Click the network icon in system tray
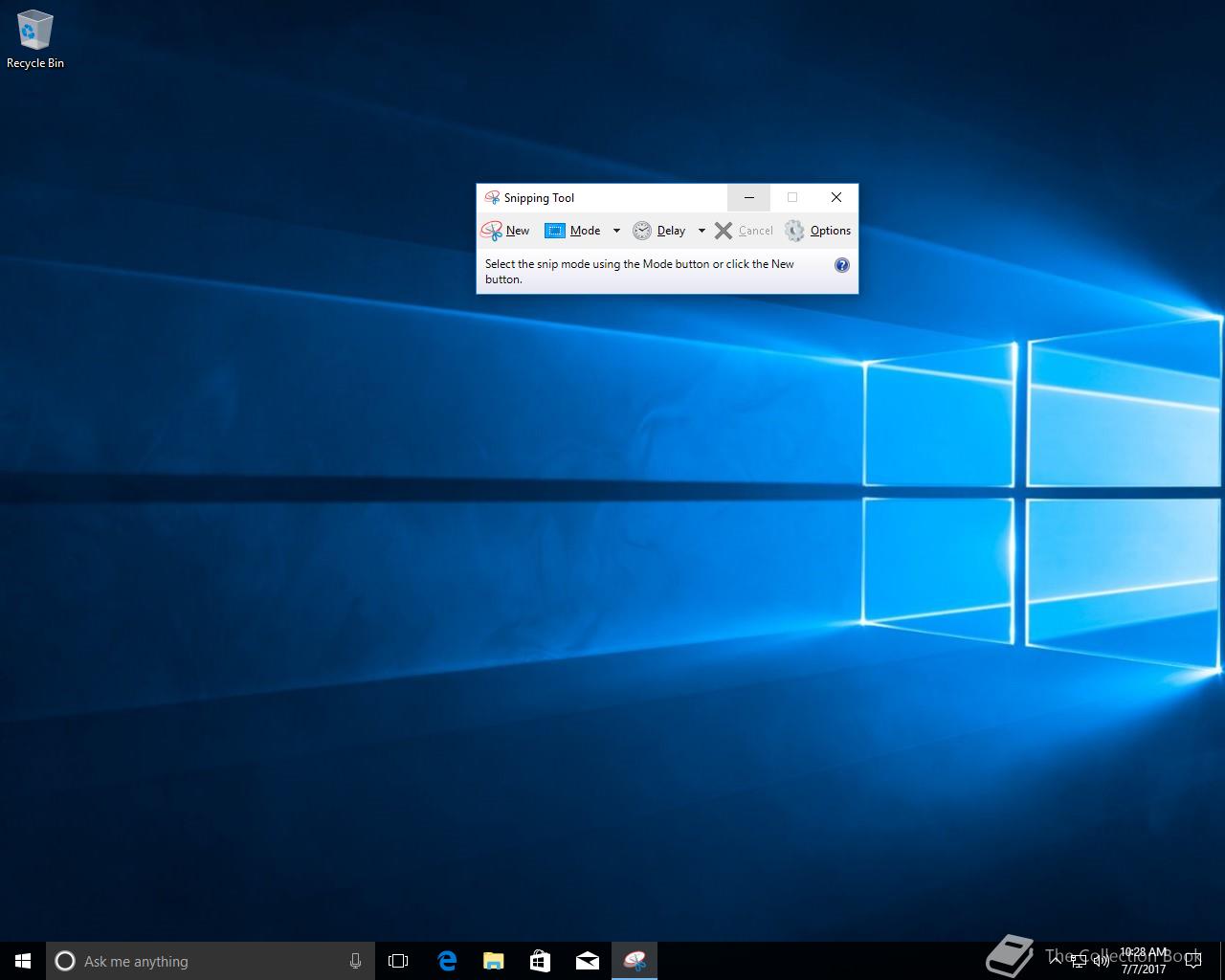 [x=1079, y=961]
